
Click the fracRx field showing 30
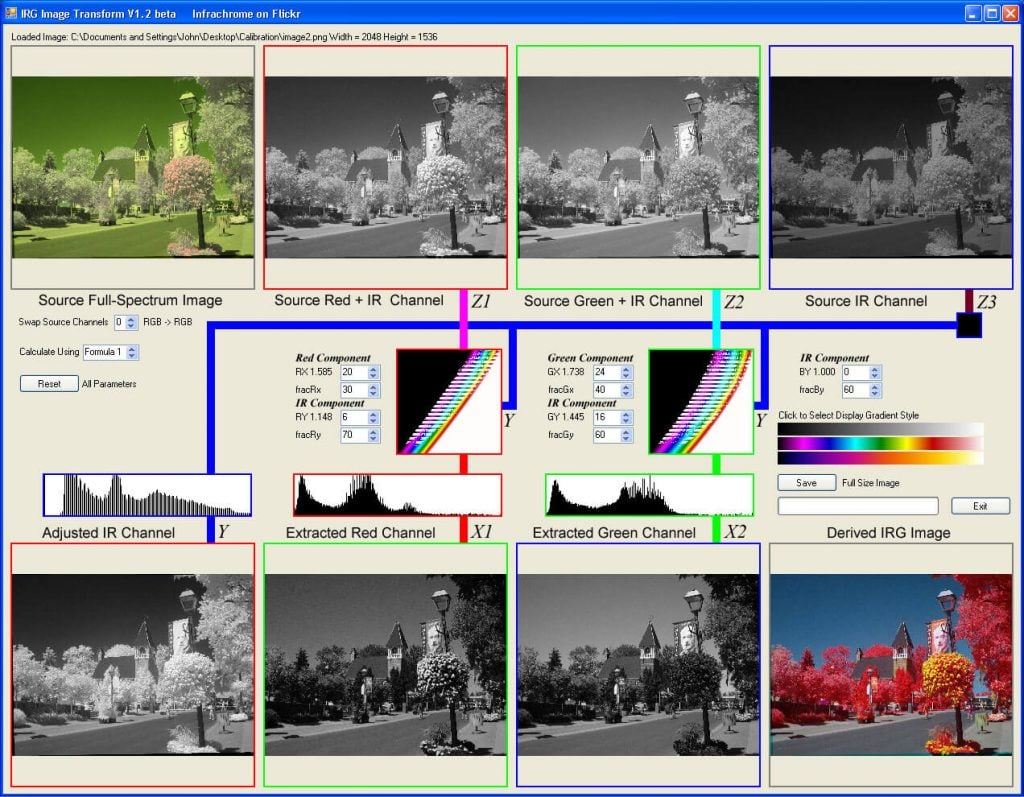(x=353, y=390)
